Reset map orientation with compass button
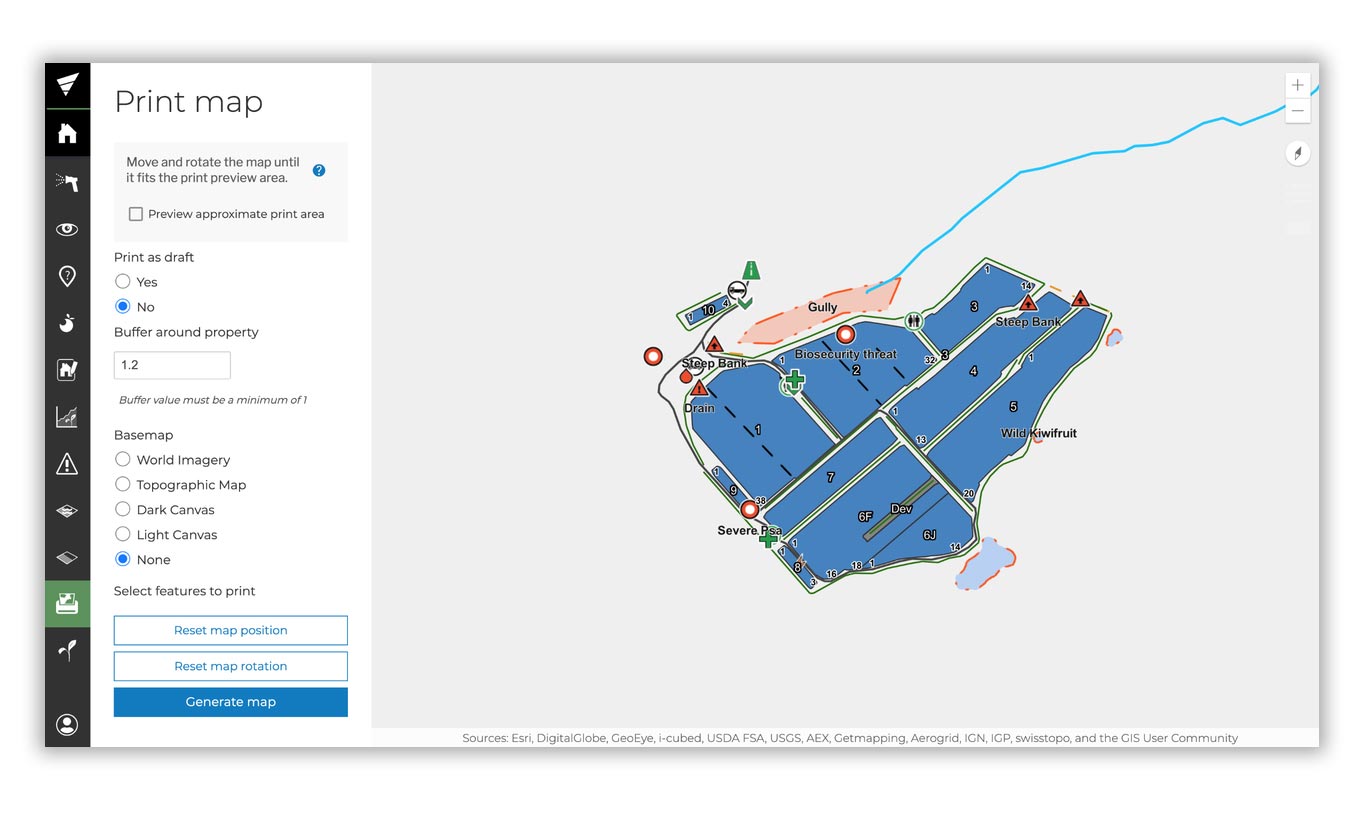This screenshot has height=836, width=1366. pyautogui.click(x=1297, y=154)
